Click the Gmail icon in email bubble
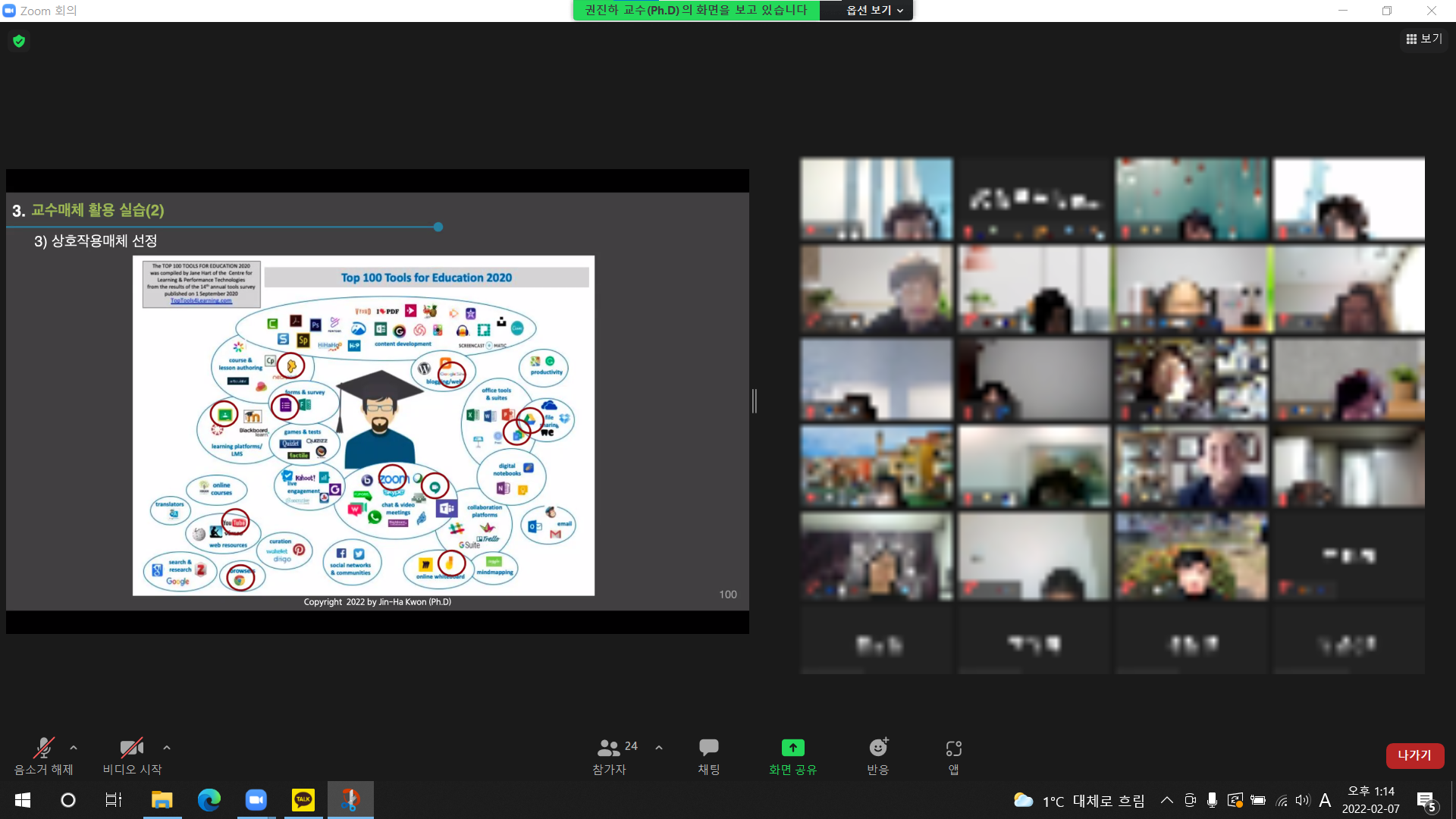The image size is (1456, 819). click(x=556, y=535)
